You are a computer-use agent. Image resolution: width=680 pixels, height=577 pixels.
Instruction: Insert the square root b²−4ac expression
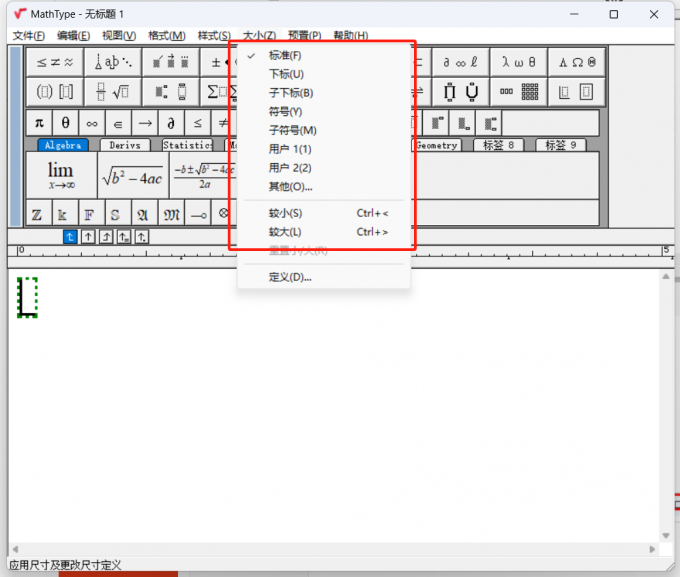(133, 175)
